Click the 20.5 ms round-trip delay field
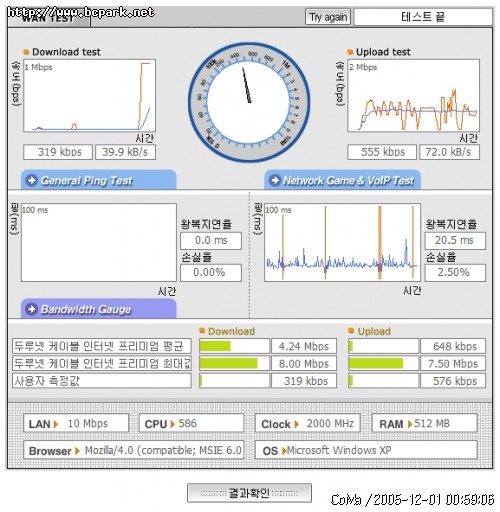Image resolution: width=500 pixels, height=512 pixels. (455, 240)
